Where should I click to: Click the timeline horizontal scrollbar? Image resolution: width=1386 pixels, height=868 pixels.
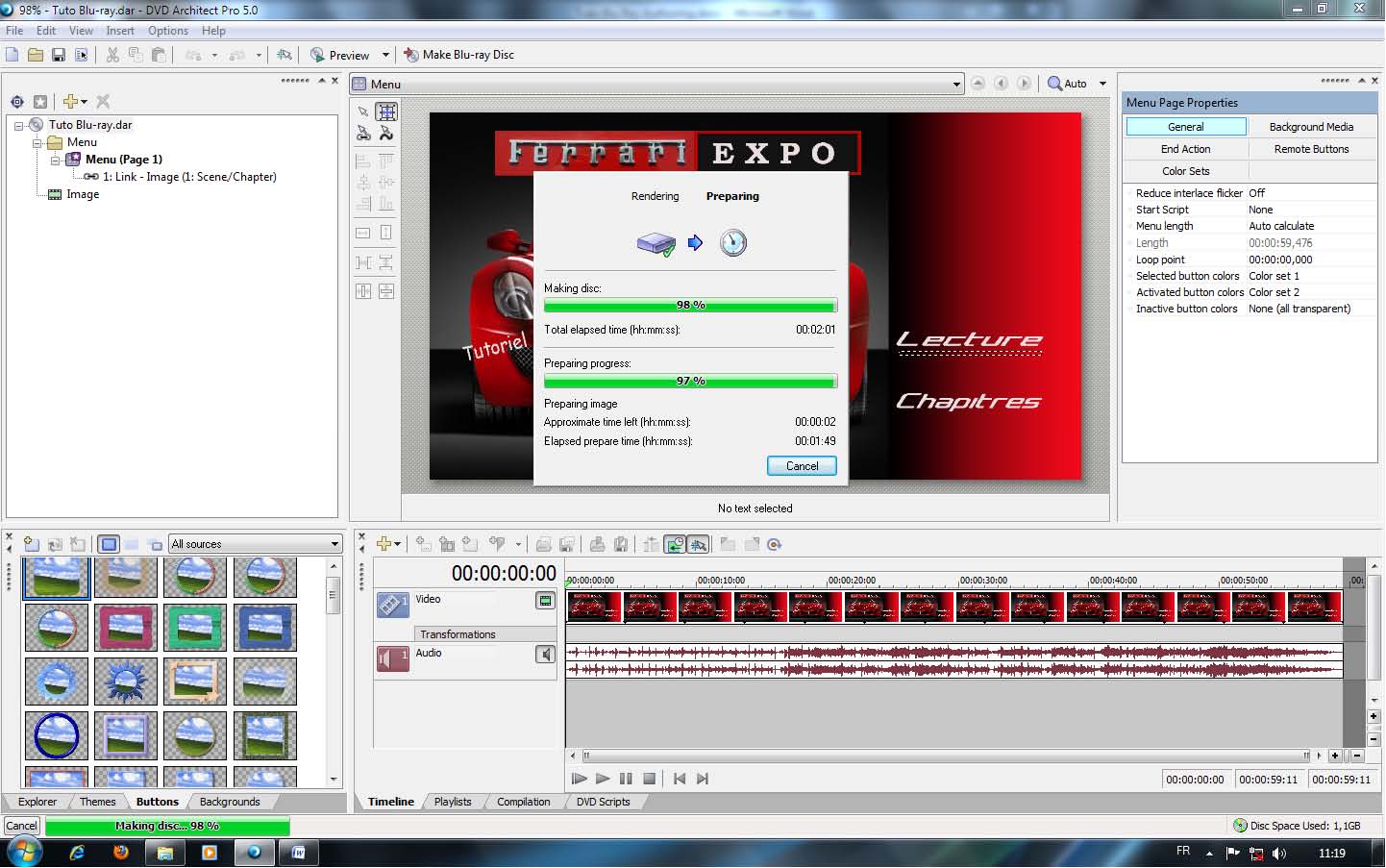(x=947, y=756)
